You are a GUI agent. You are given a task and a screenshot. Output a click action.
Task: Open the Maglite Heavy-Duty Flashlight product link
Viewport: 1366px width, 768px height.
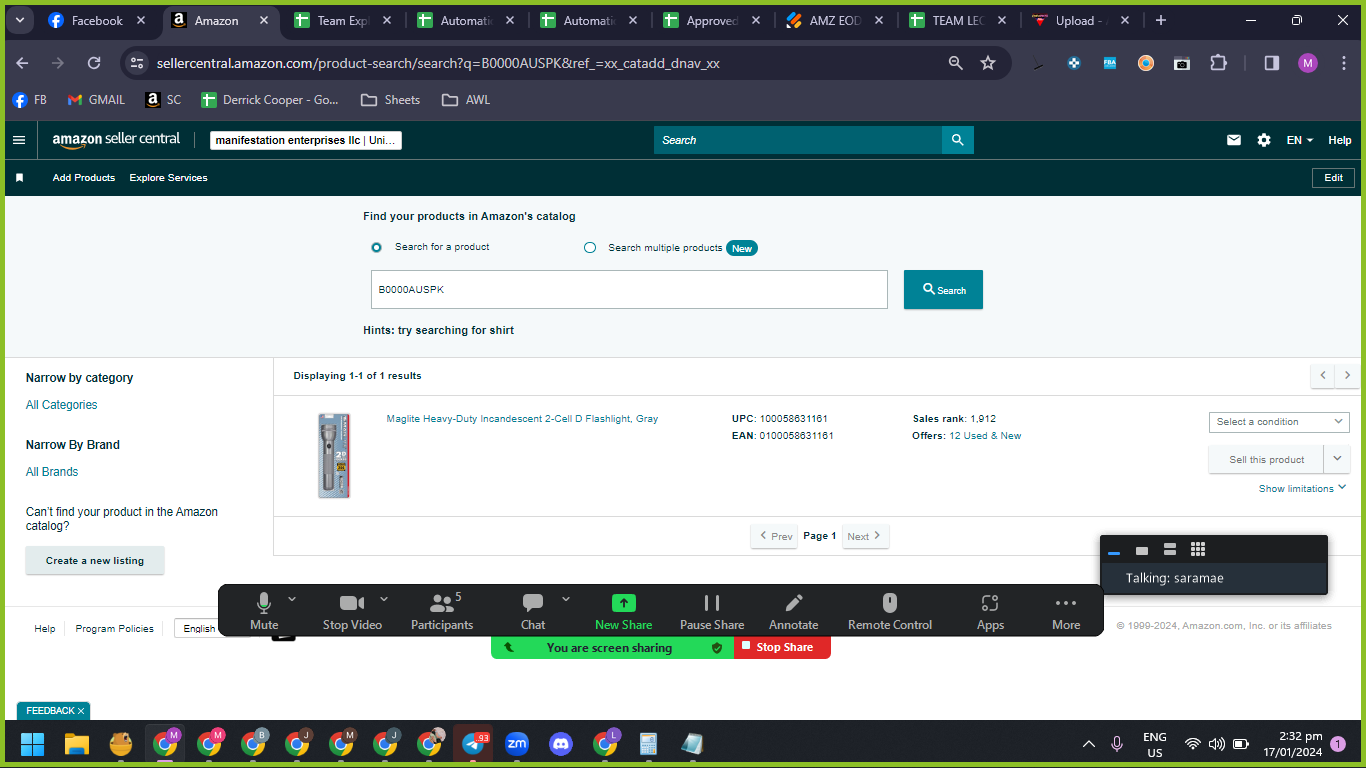[x=522, y=419]
